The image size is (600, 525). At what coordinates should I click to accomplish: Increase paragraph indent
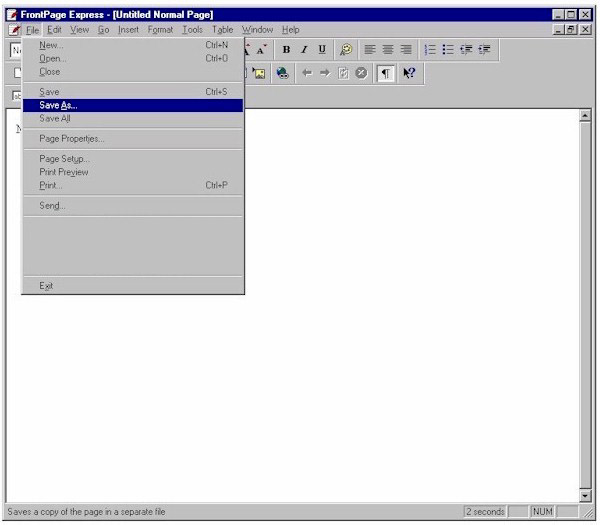click(x=484, y=50)
